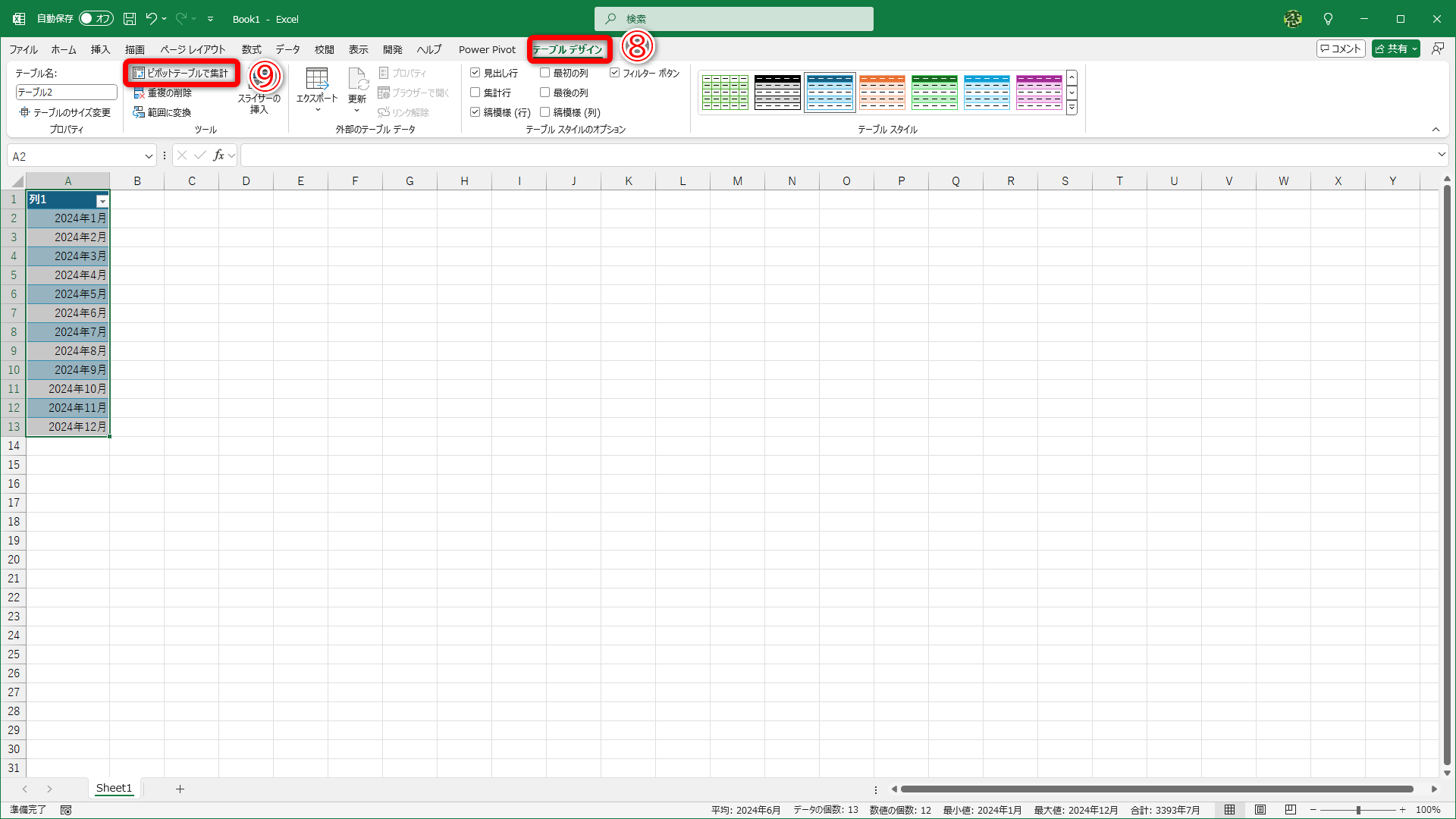Viewport: 1456px width, 819px height.
Task: Click the Comments (コメント) button
Action: point(1341,49)
